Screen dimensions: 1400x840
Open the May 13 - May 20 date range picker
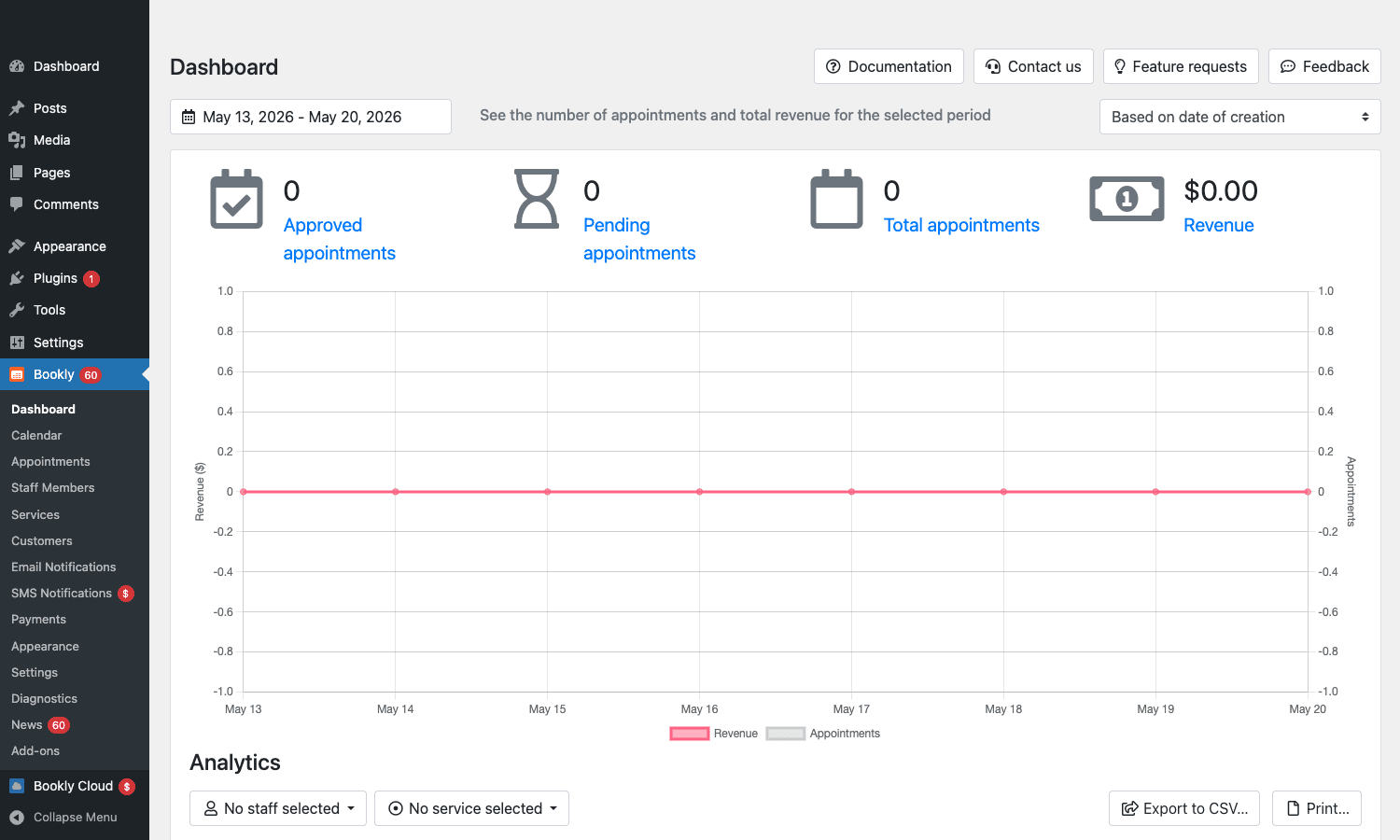point(311,117)
